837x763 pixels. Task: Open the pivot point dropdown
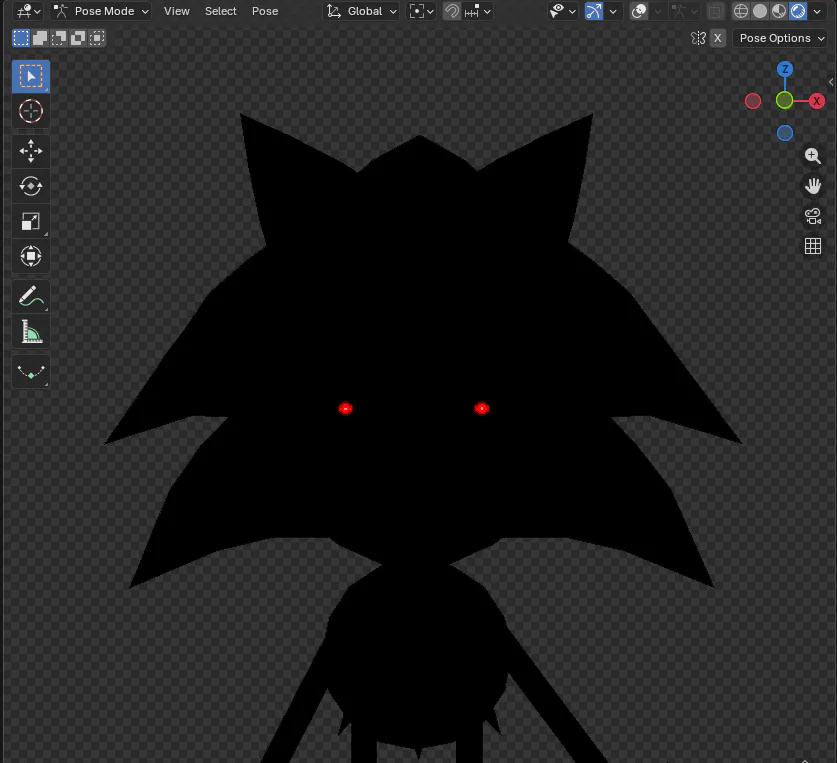421,11
